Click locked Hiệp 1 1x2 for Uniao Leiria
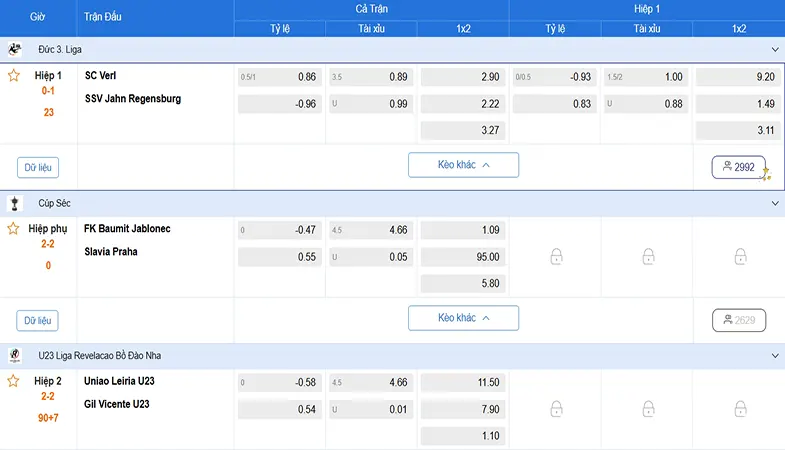The width and height of the screenshot is (785, 450). point(740,409)
